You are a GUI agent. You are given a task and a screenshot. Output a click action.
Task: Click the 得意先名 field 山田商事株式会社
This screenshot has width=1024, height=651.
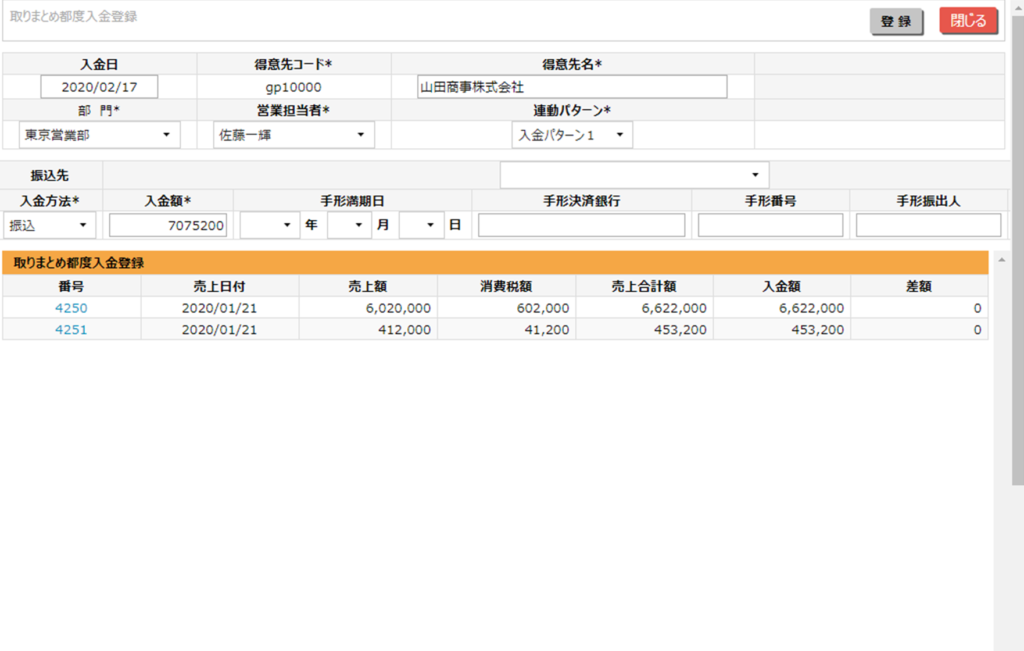pos(572,87)
